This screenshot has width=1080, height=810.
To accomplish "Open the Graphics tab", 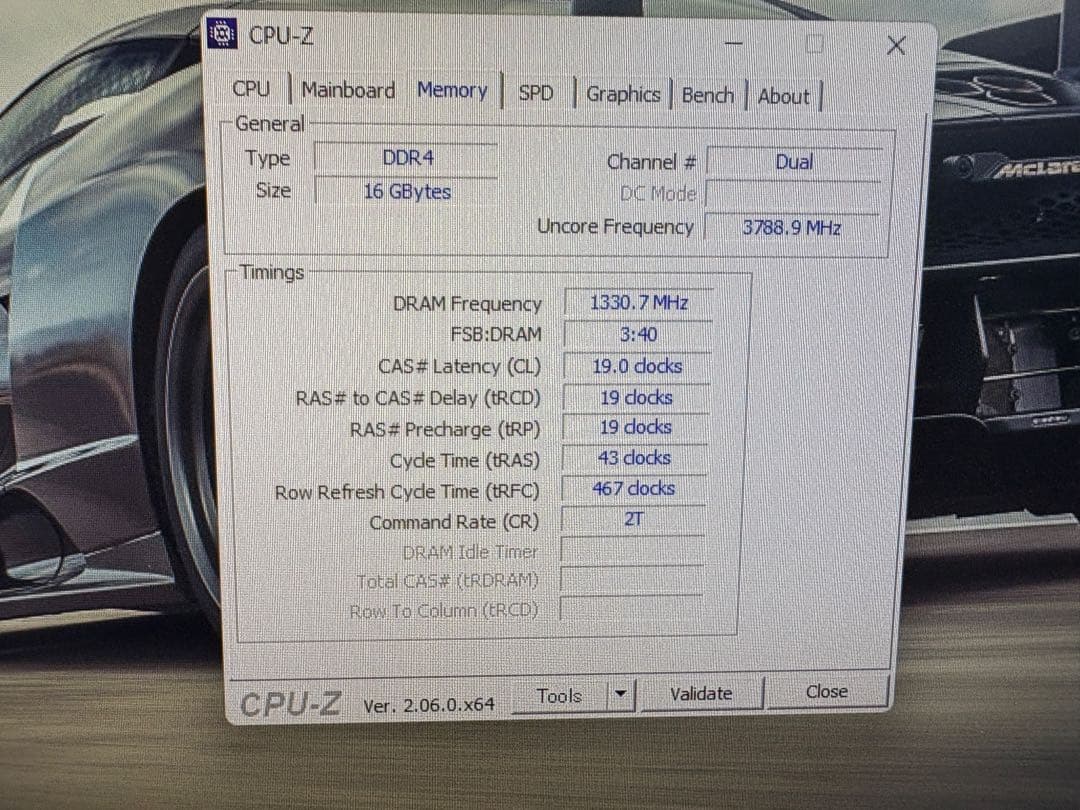I will coord(623,94).
